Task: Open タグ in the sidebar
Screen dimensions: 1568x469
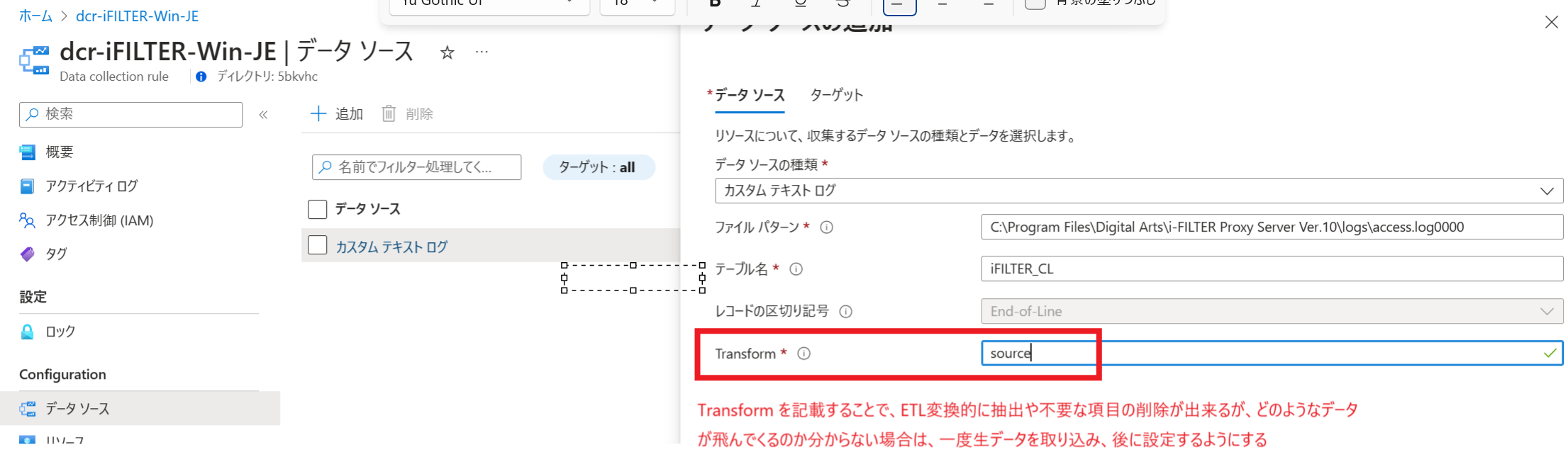Action: tap(56, 254)
